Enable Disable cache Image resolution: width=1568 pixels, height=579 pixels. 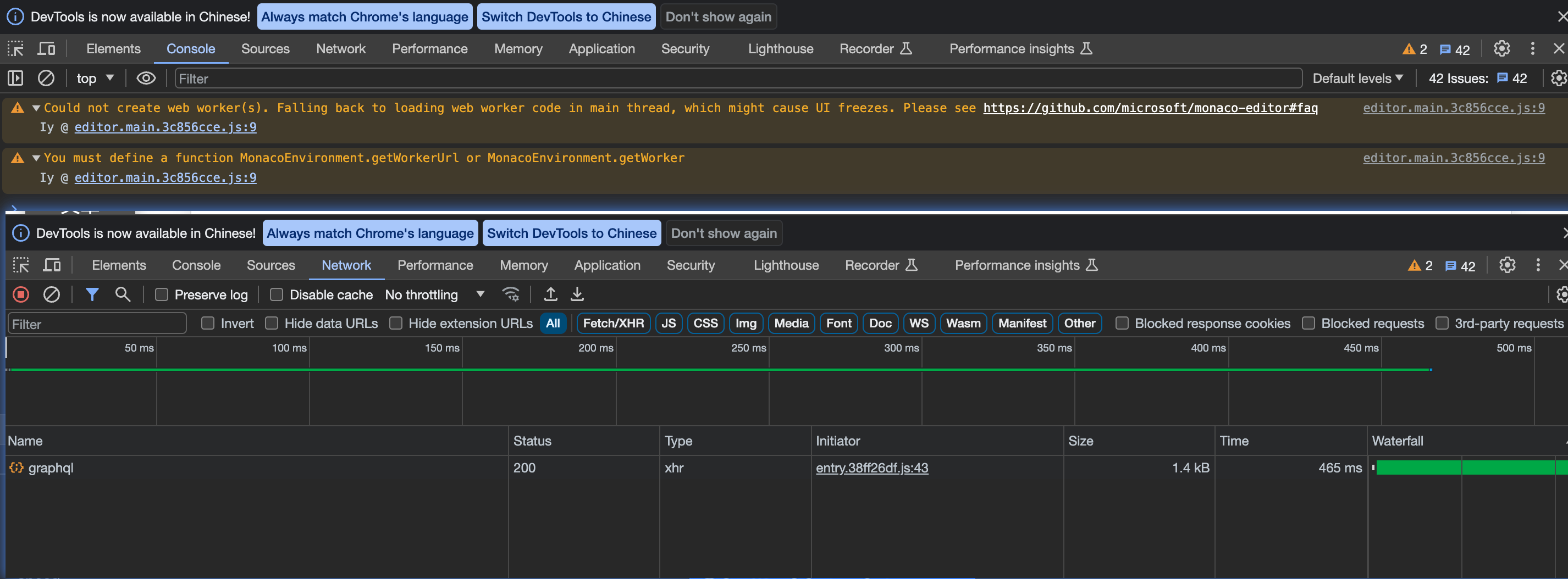point(276,294)
